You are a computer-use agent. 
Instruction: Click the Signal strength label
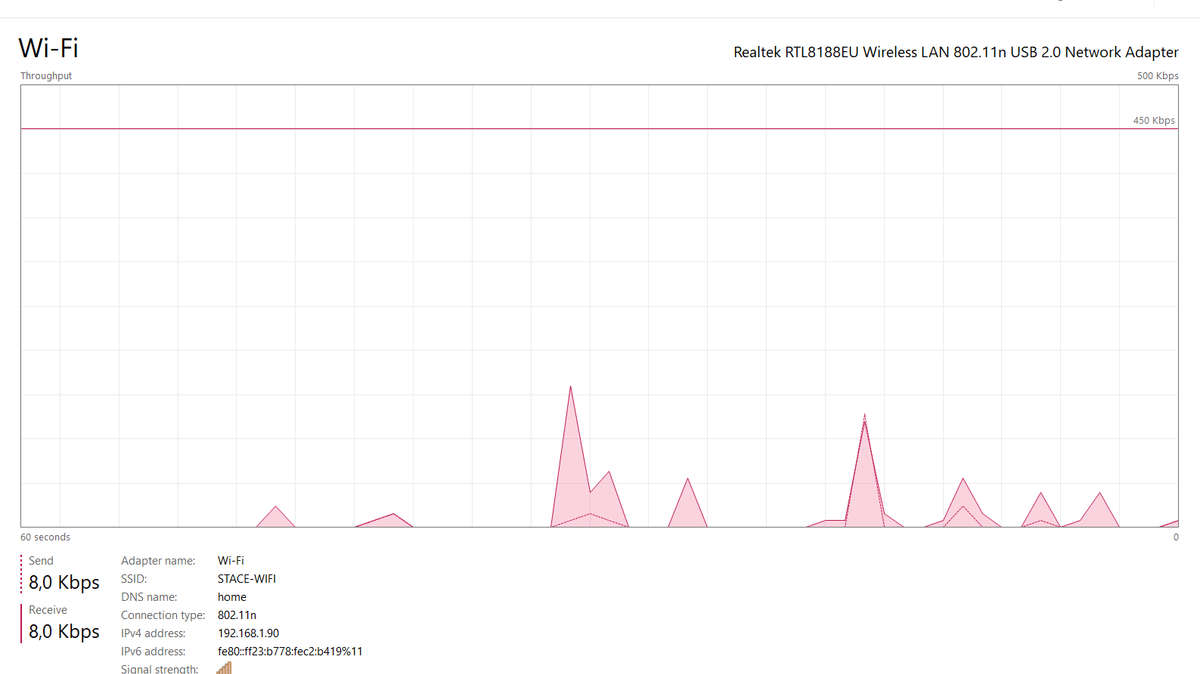pyautogui.click(x=159, y=668)
